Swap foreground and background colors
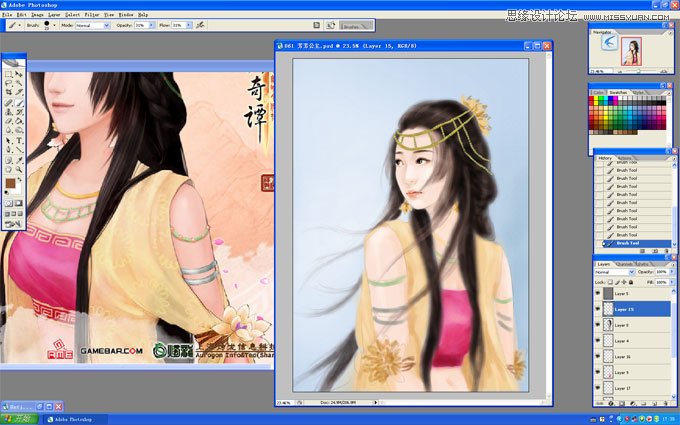Image resolution: width=680 pixels, height=425 pixels. pos(19,179)
